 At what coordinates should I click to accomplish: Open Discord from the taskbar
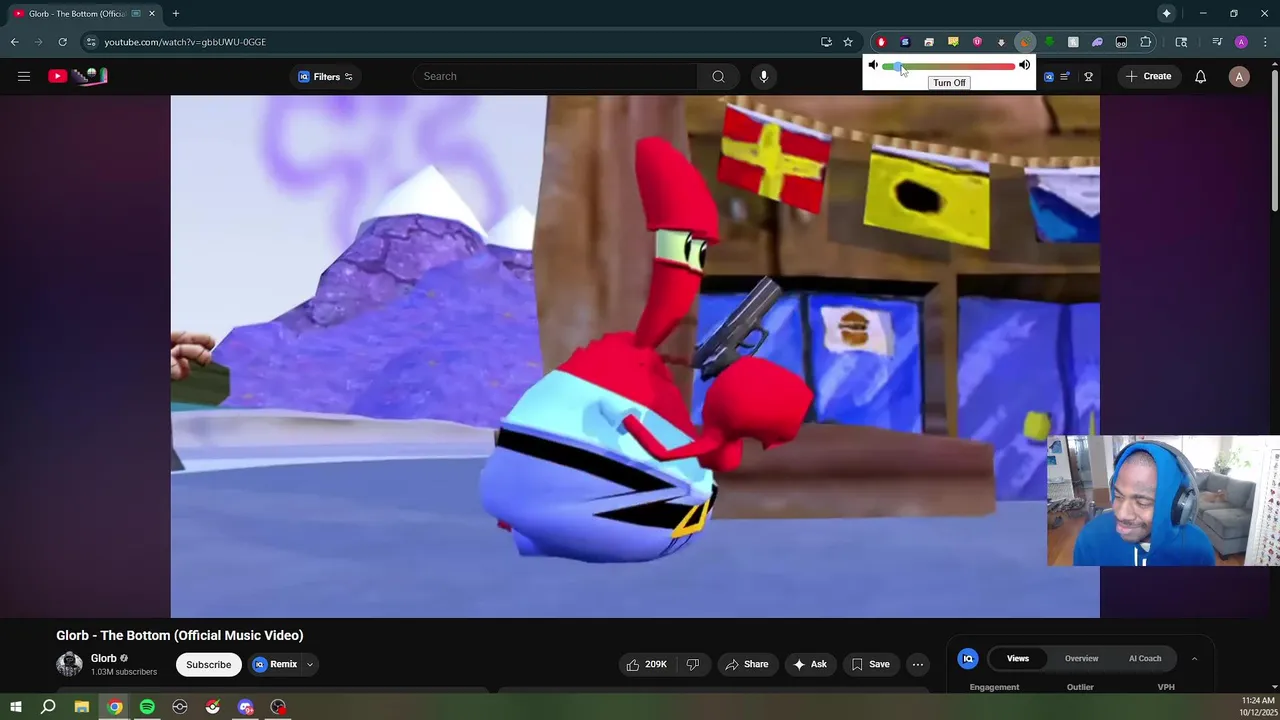pyautogui.click(x=245, y=707)
